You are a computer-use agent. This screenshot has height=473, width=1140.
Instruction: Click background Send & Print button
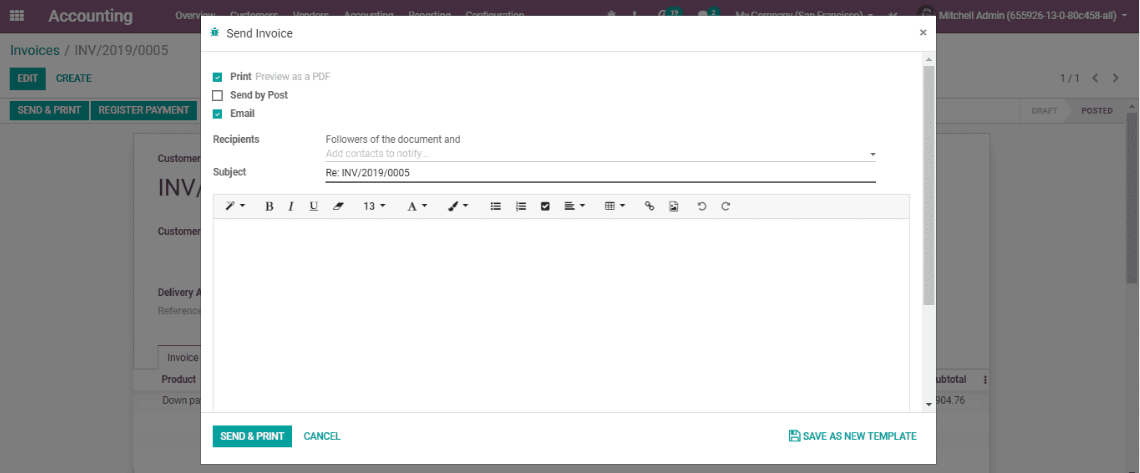click(x=49, y=110)
